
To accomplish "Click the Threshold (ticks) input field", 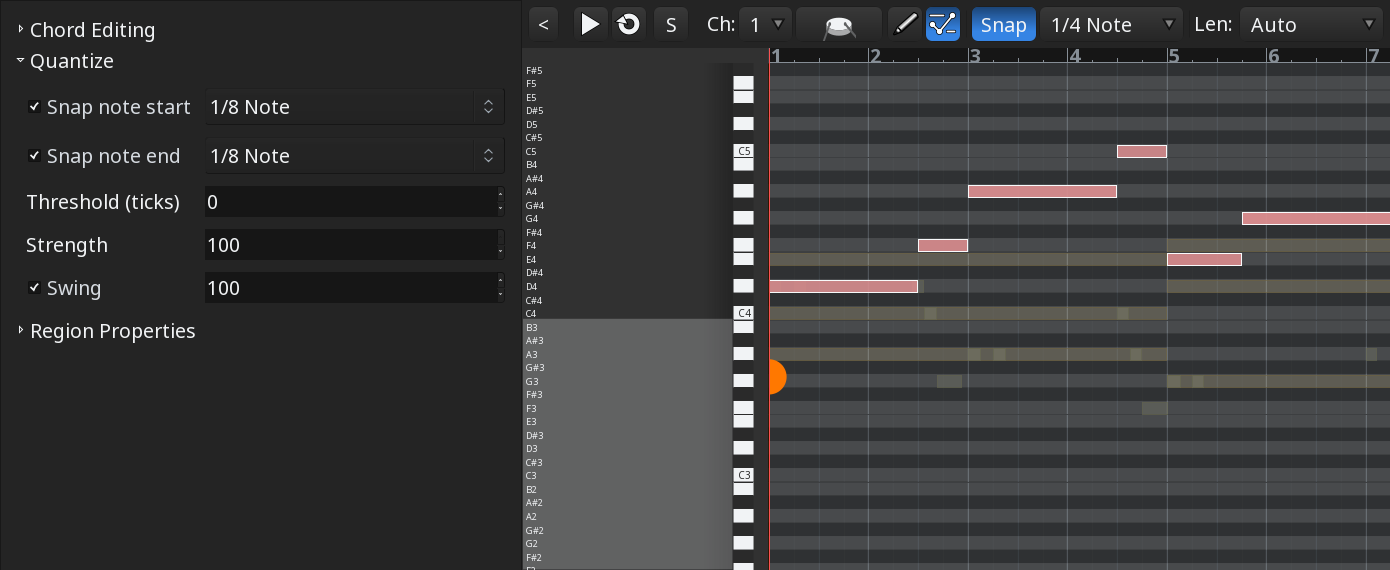I will [x=350, y=202].
